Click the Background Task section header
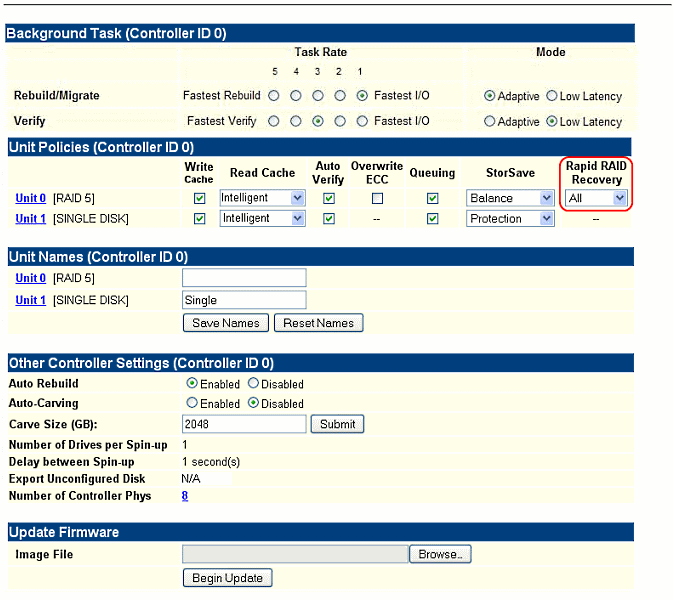673x600 pixels. coord(320,33)
